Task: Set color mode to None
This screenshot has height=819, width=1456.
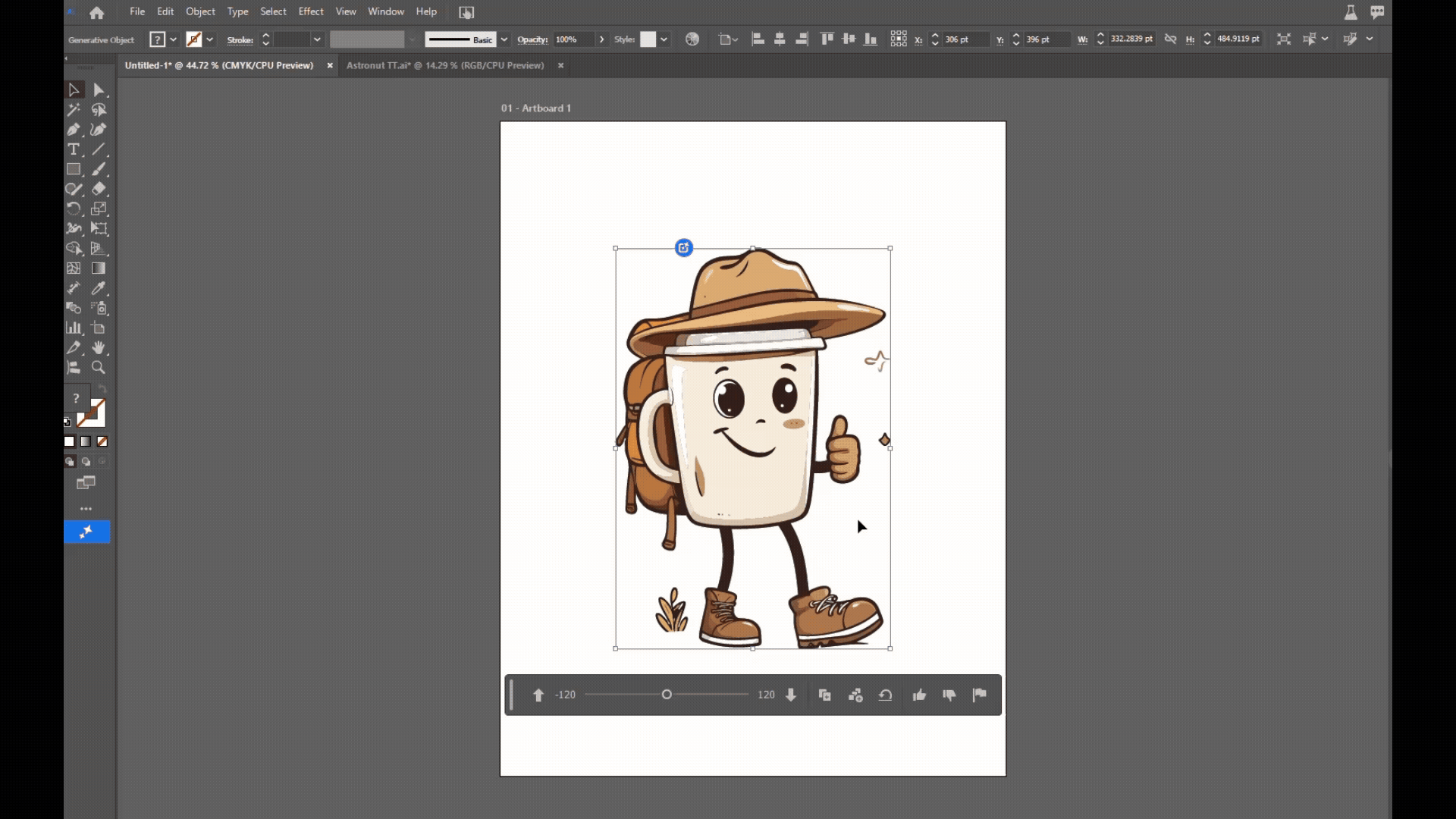Action: 102,441
